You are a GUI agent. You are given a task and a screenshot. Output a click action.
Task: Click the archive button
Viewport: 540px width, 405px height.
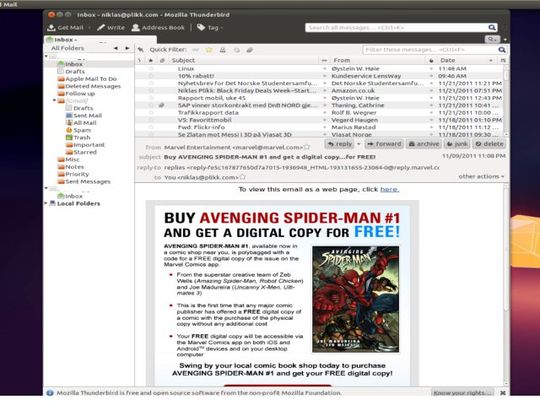point(424,144)
